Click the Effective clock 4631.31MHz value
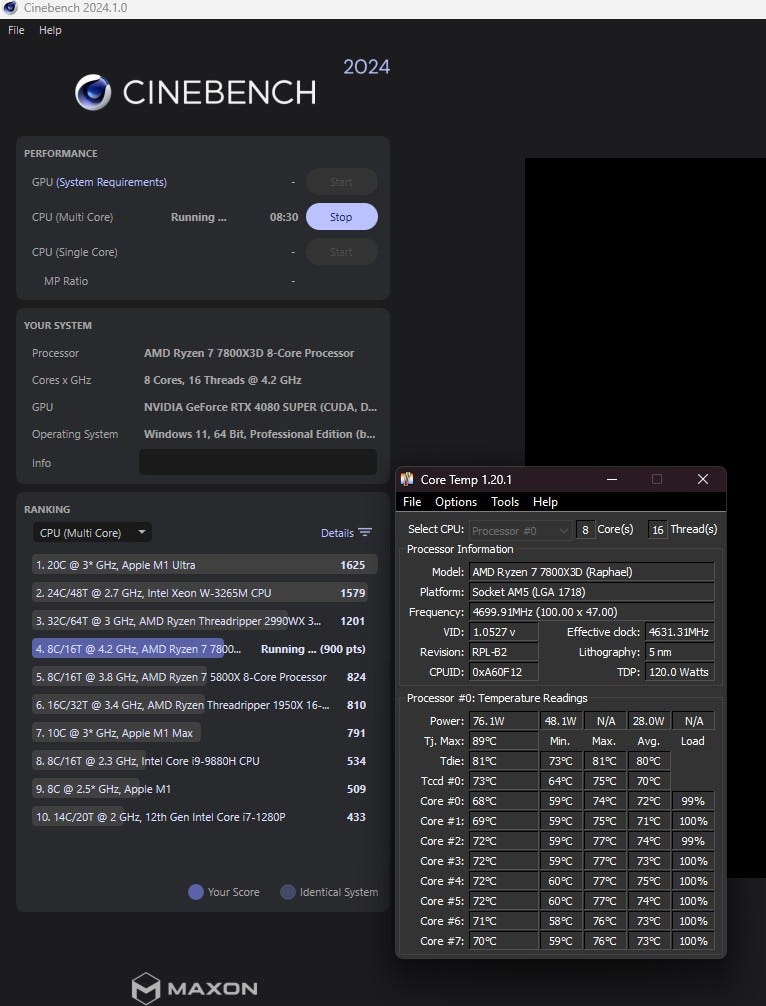 (679, 632)
